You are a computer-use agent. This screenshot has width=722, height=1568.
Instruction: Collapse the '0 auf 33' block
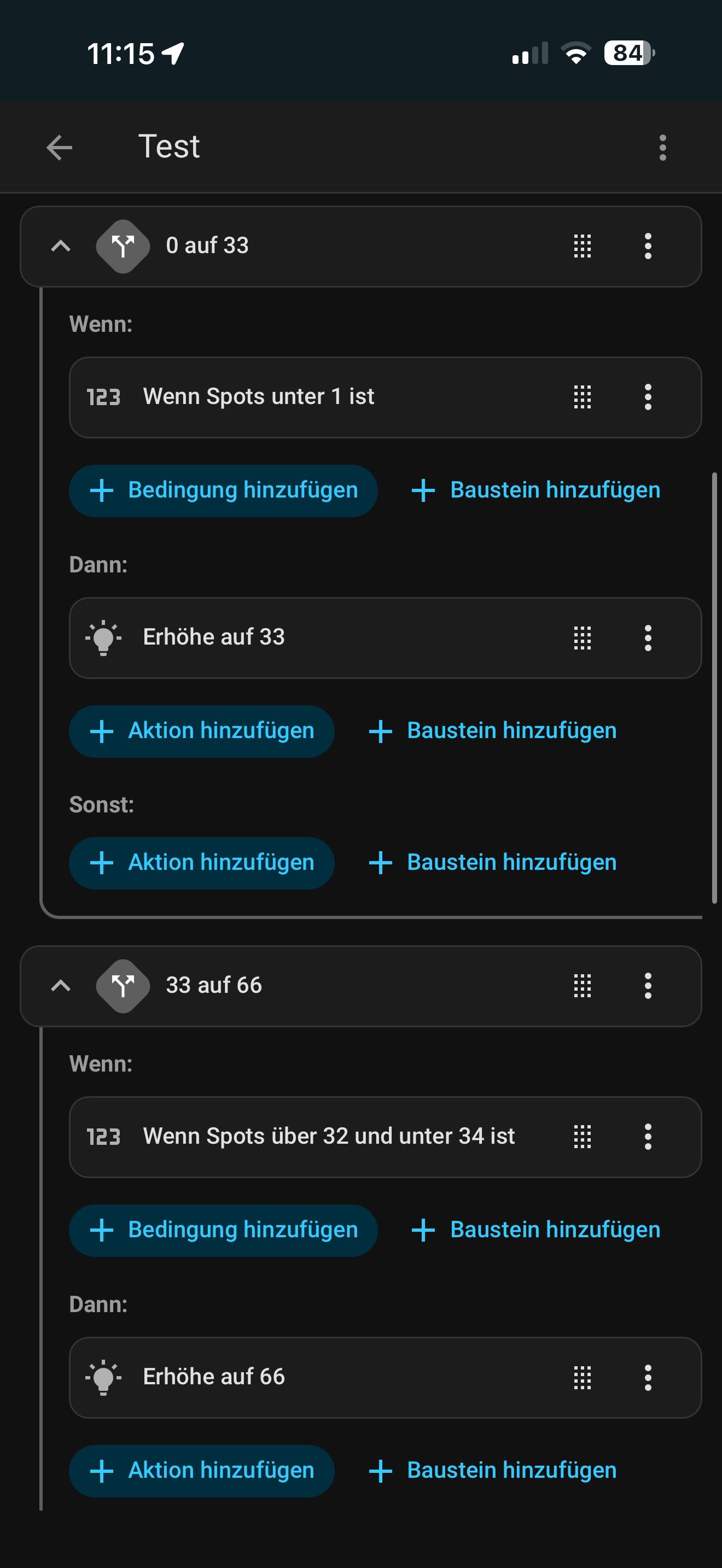coord(60,247)
